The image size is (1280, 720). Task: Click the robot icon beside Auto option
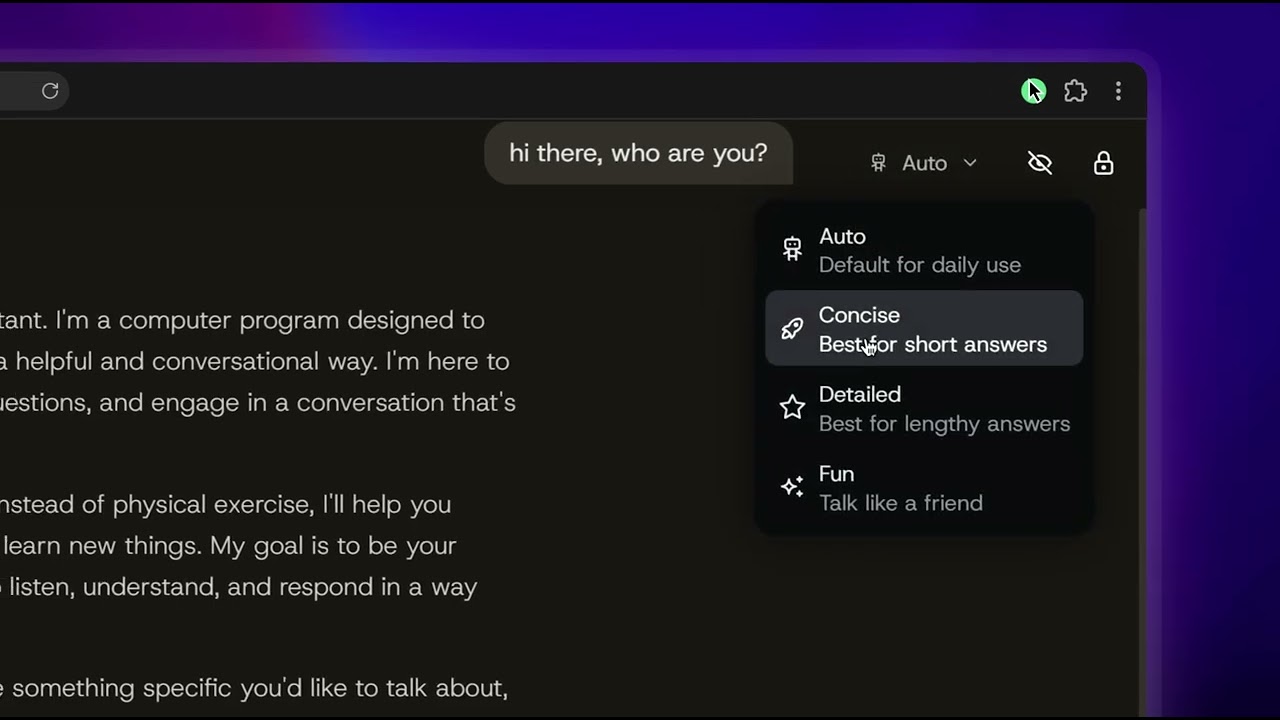[x=792, y=249]
